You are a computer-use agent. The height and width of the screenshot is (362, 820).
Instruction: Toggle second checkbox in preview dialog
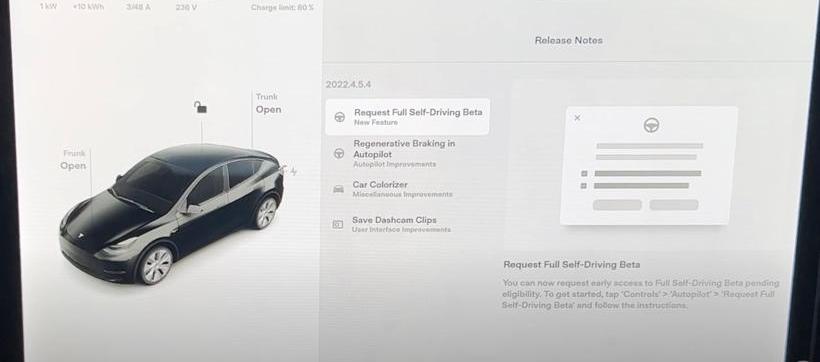(584, 186)
